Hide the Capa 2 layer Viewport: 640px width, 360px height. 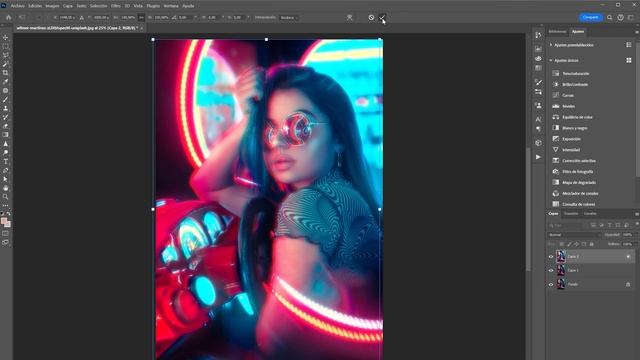coord(551,257)
